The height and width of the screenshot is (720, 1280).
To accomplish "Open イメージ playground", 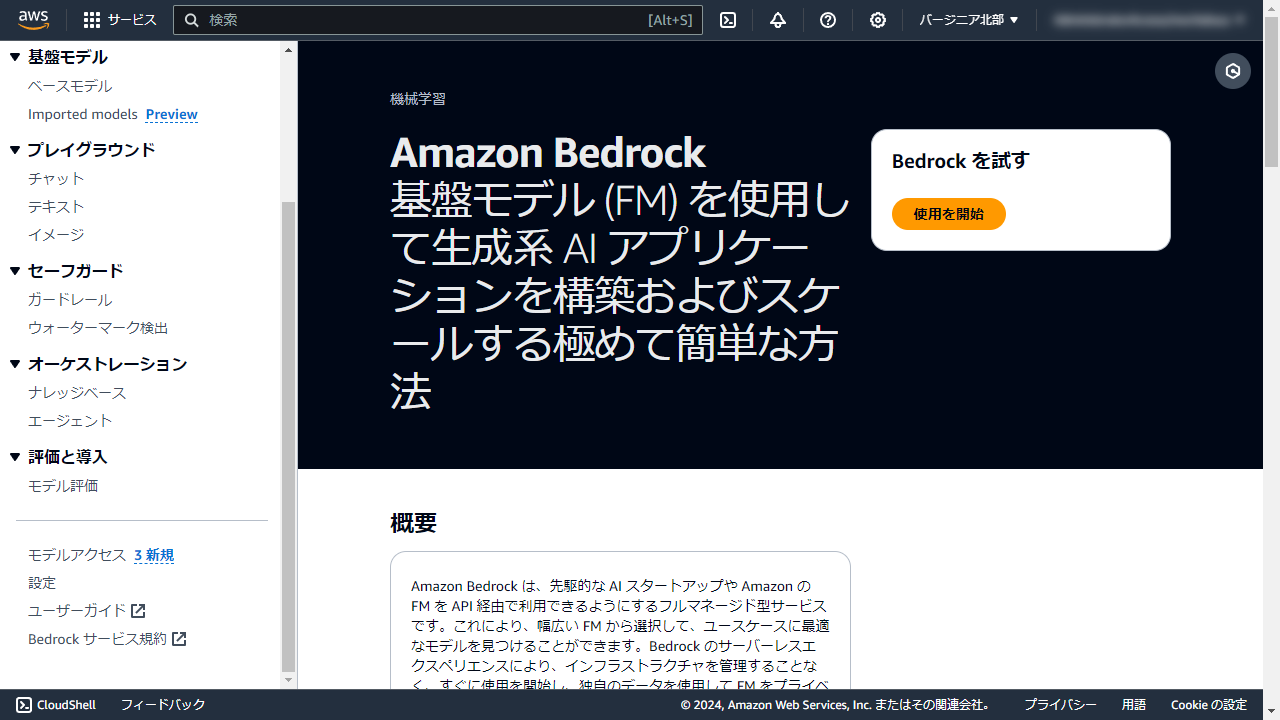I will pyautogui.click(x=56, y=234).
